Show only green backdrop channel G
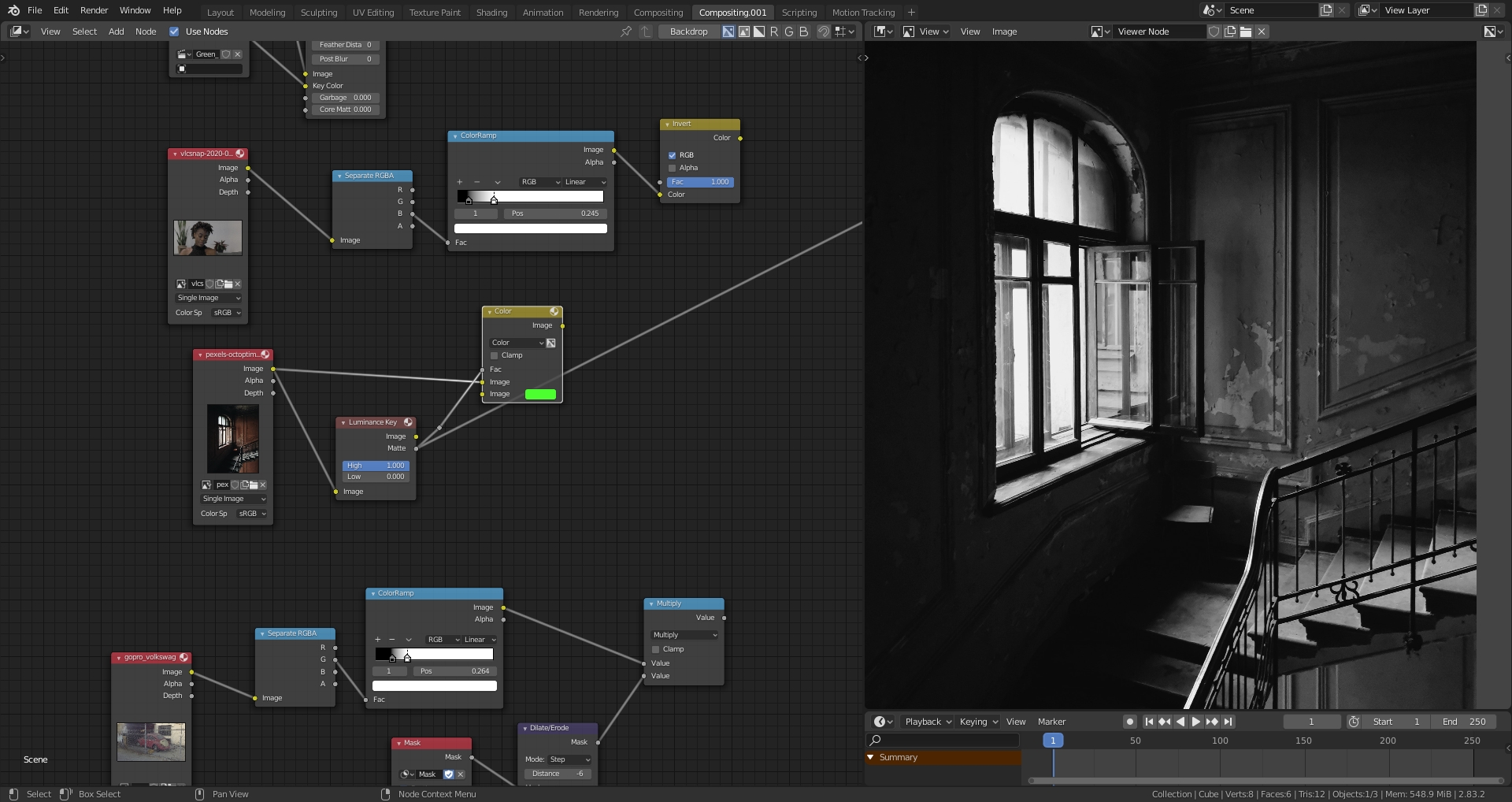Screen dimensions: 1512x802 789,32
